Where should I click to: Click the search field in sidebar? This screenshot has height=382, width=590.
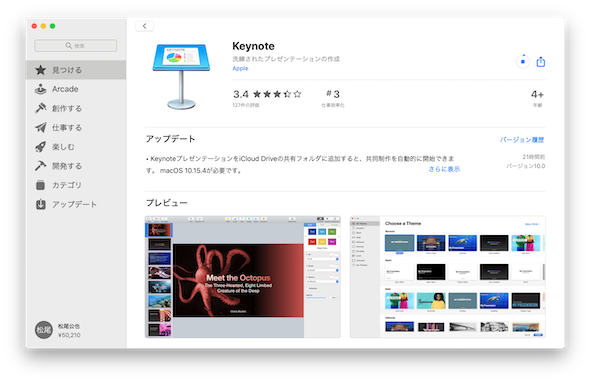pyautogui.click(x=76, y=46)
